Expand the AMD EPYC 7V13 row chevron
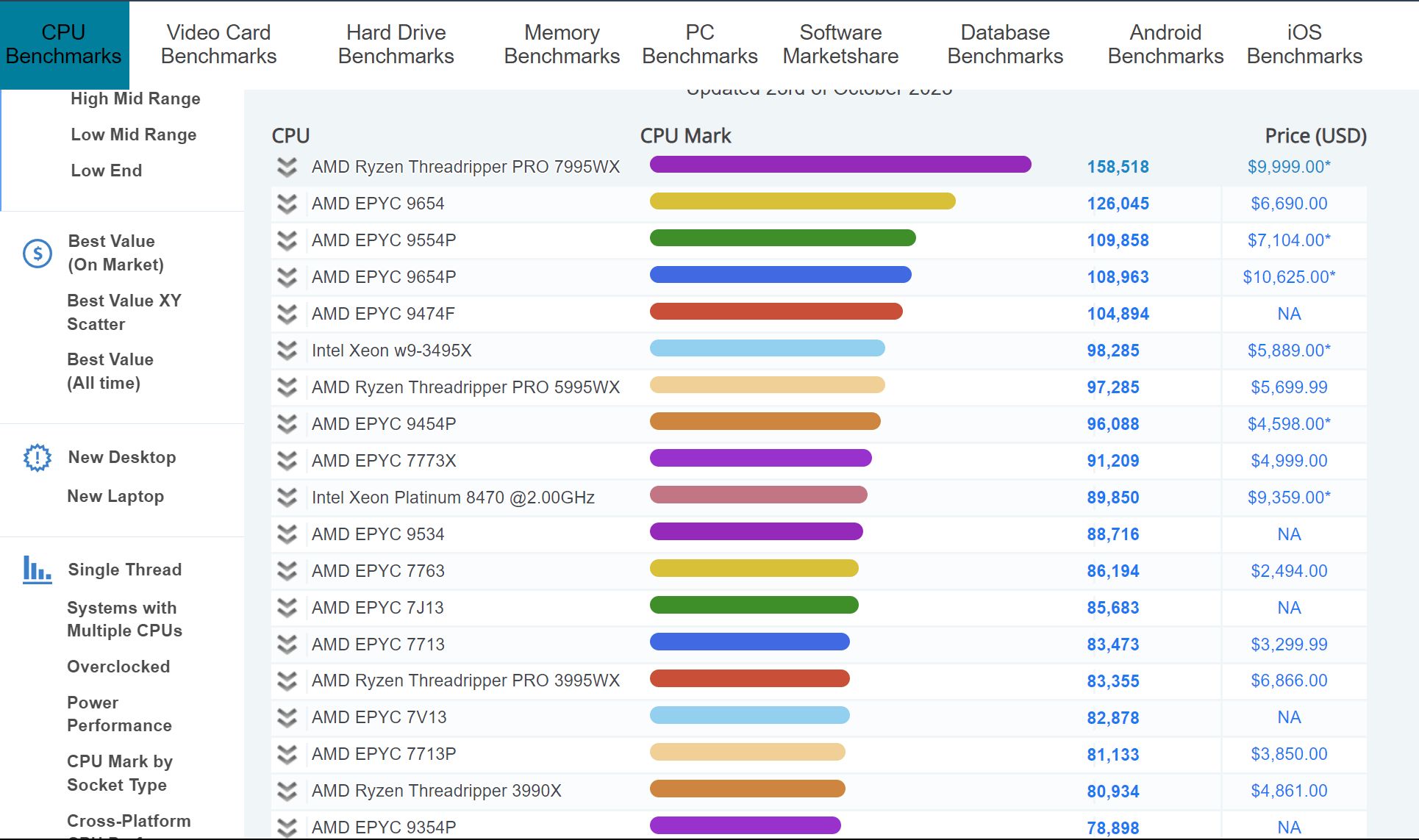The height and width of the screenshot is (840, 1419). click(287, 718)
